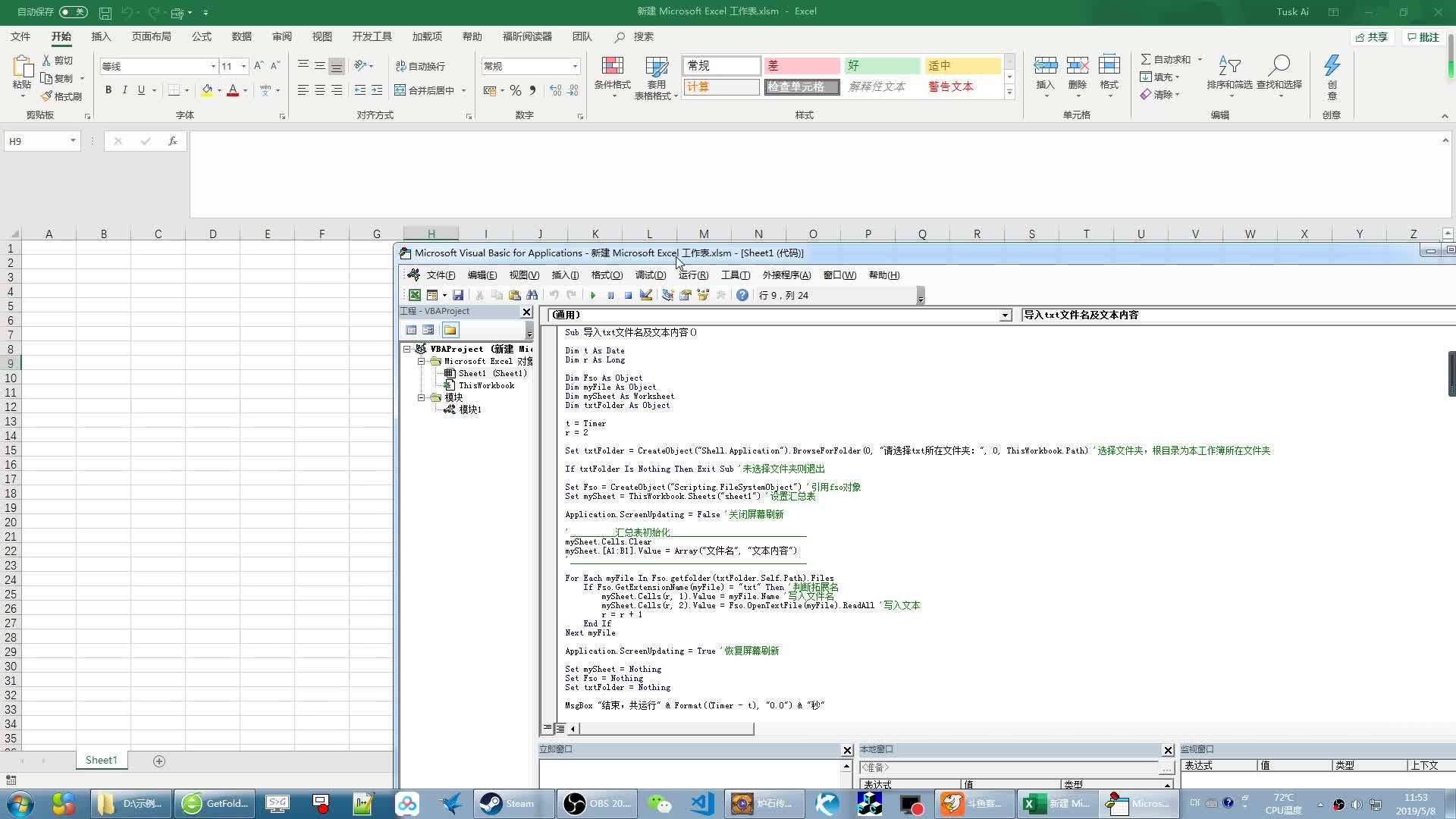This screenshot has height=819, width=1456.
Task: Open Properties Window icon in VBA toolbar
Action: click(x=686, y=295)
